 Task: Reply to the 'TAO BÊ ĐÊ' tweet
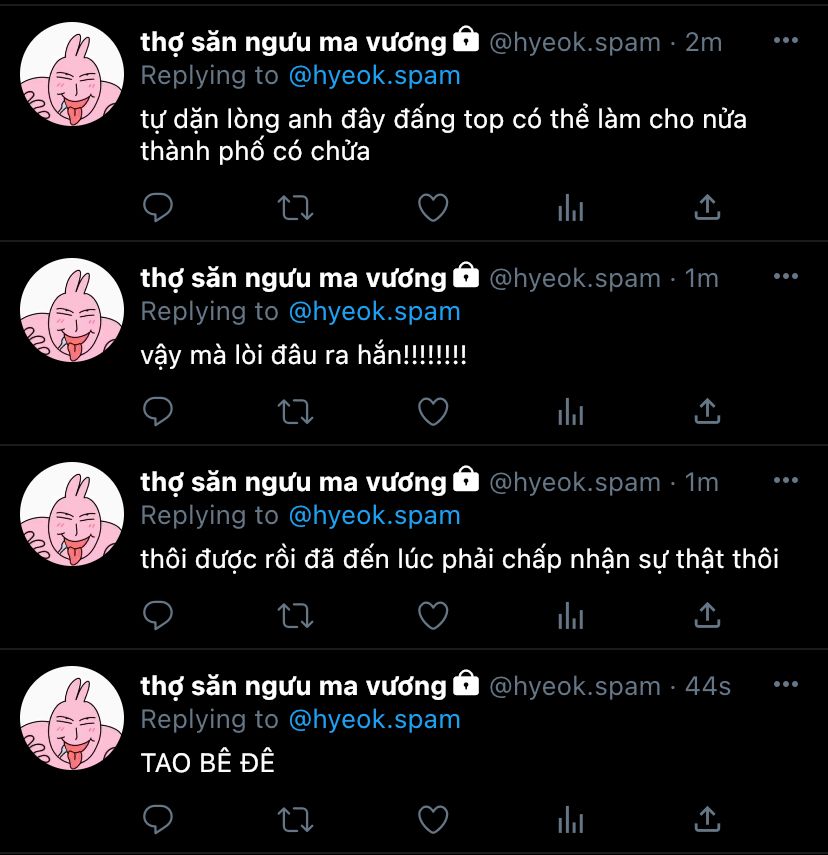point(158,819)
